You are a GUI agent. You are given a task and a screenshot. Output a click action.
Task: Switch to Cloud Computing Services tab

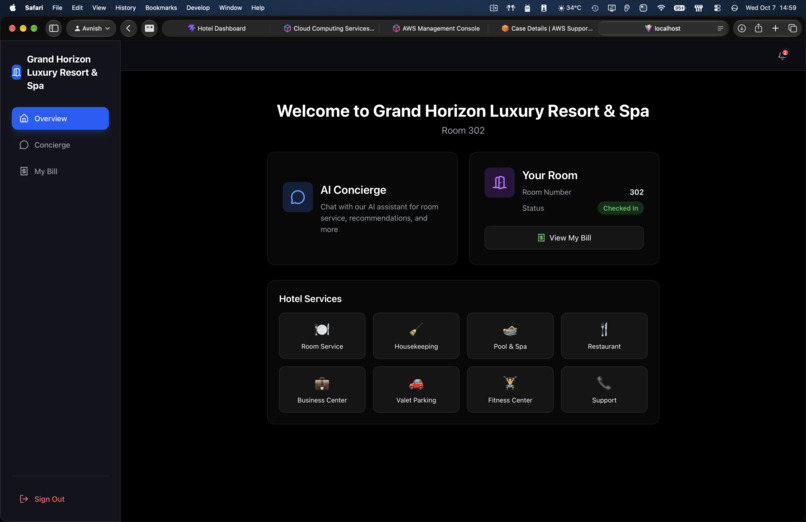328,28
